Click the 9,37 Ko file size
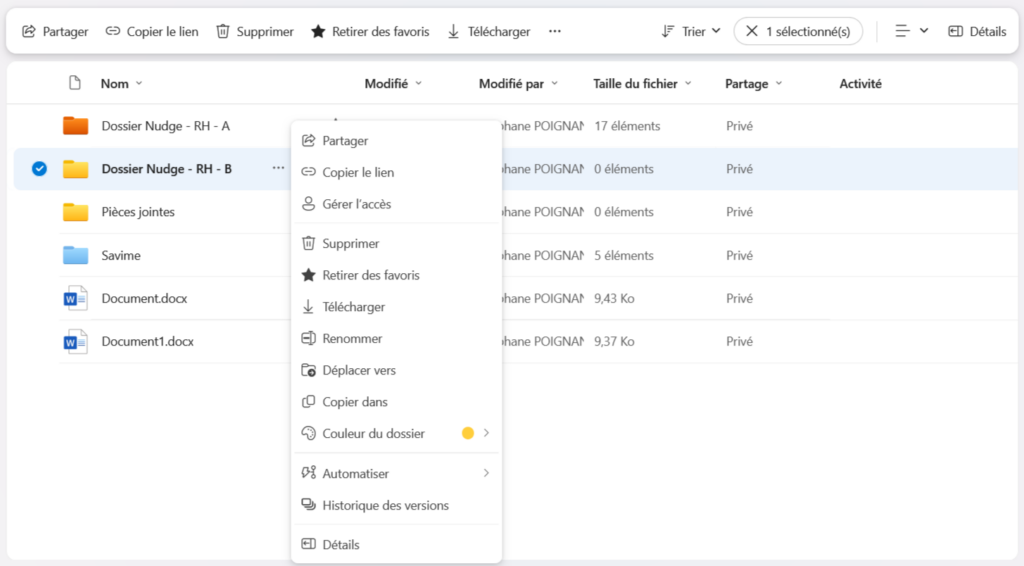 point(614,341)
